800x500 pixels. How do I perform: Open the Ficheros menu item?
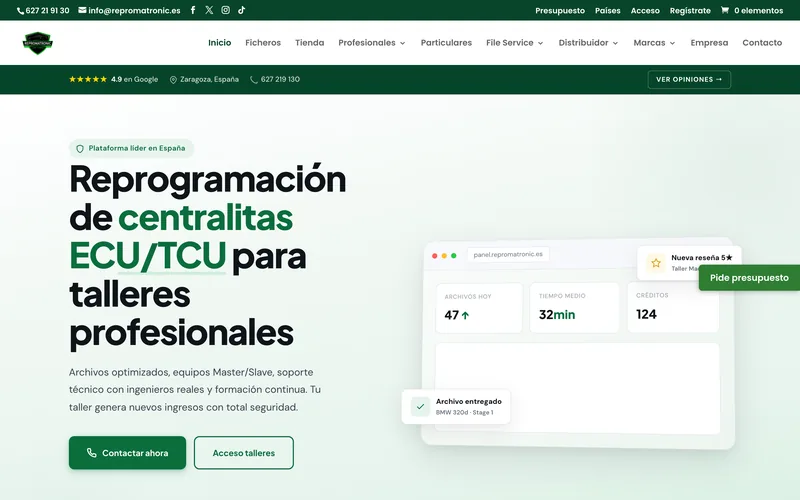[263, 43]
